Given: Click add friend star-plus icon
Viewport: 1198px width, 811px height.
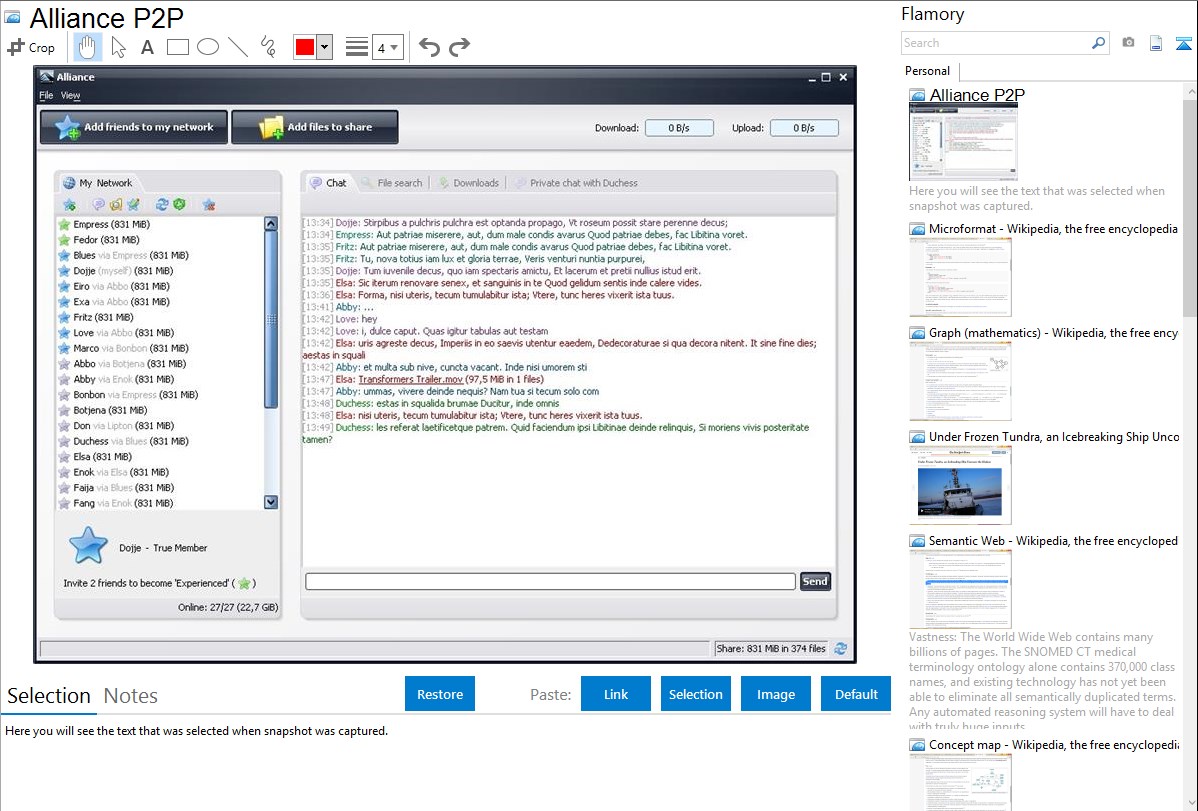Looking at the screenshot, I should pyautogui.click(x=70, y=205).
